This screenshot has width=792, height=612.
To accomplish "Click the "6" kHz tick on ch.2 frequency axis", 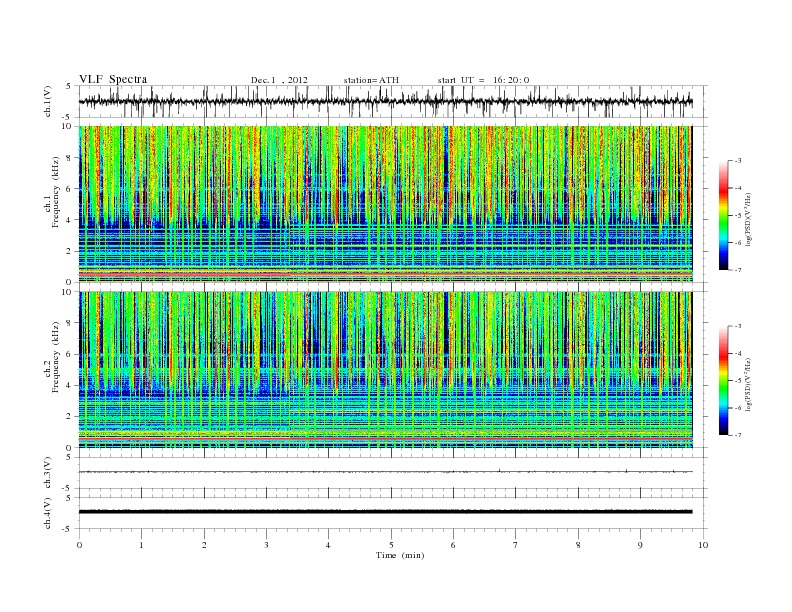I will [x=70, y=354].
